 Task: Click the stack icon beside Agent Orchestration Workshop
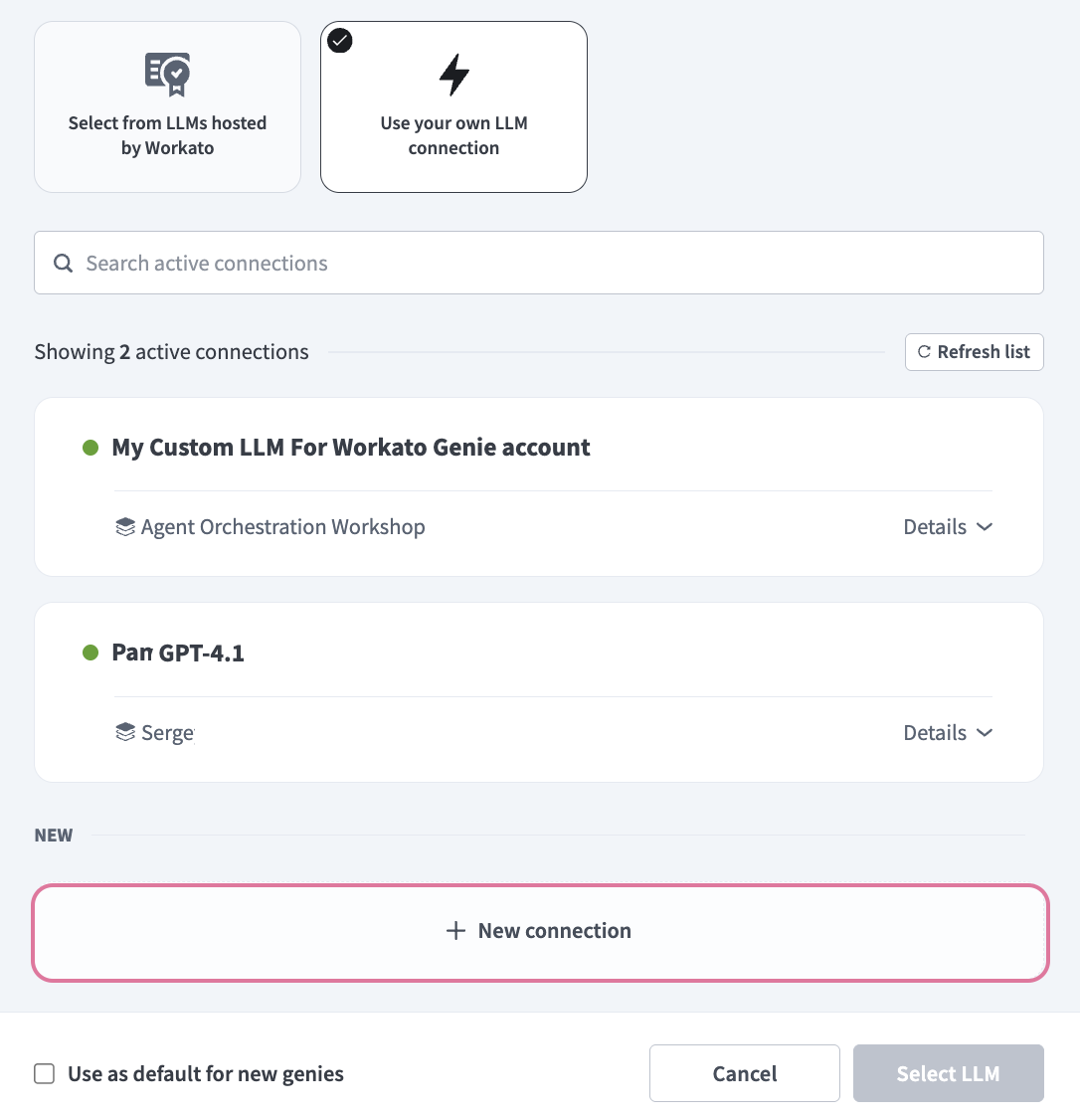125,527
